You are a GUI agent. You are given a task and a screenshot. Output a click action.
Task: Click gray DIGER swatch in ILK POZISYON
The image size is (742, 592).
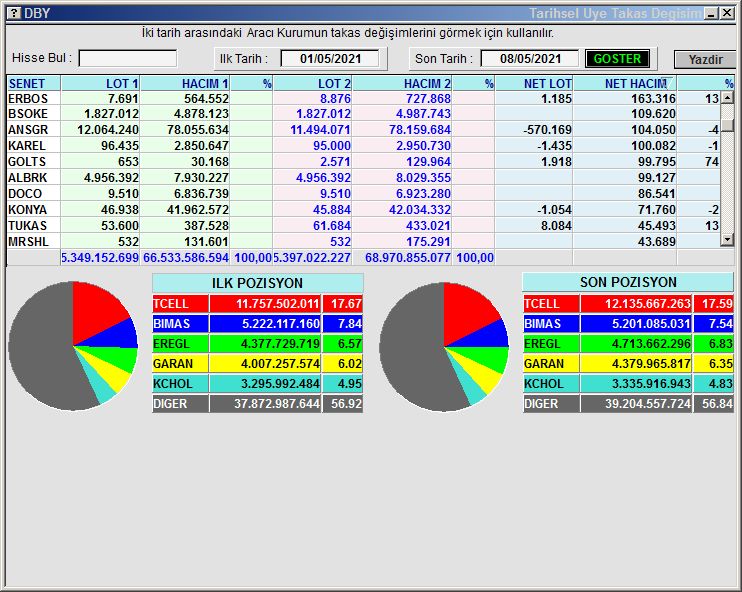pos(180,404)
